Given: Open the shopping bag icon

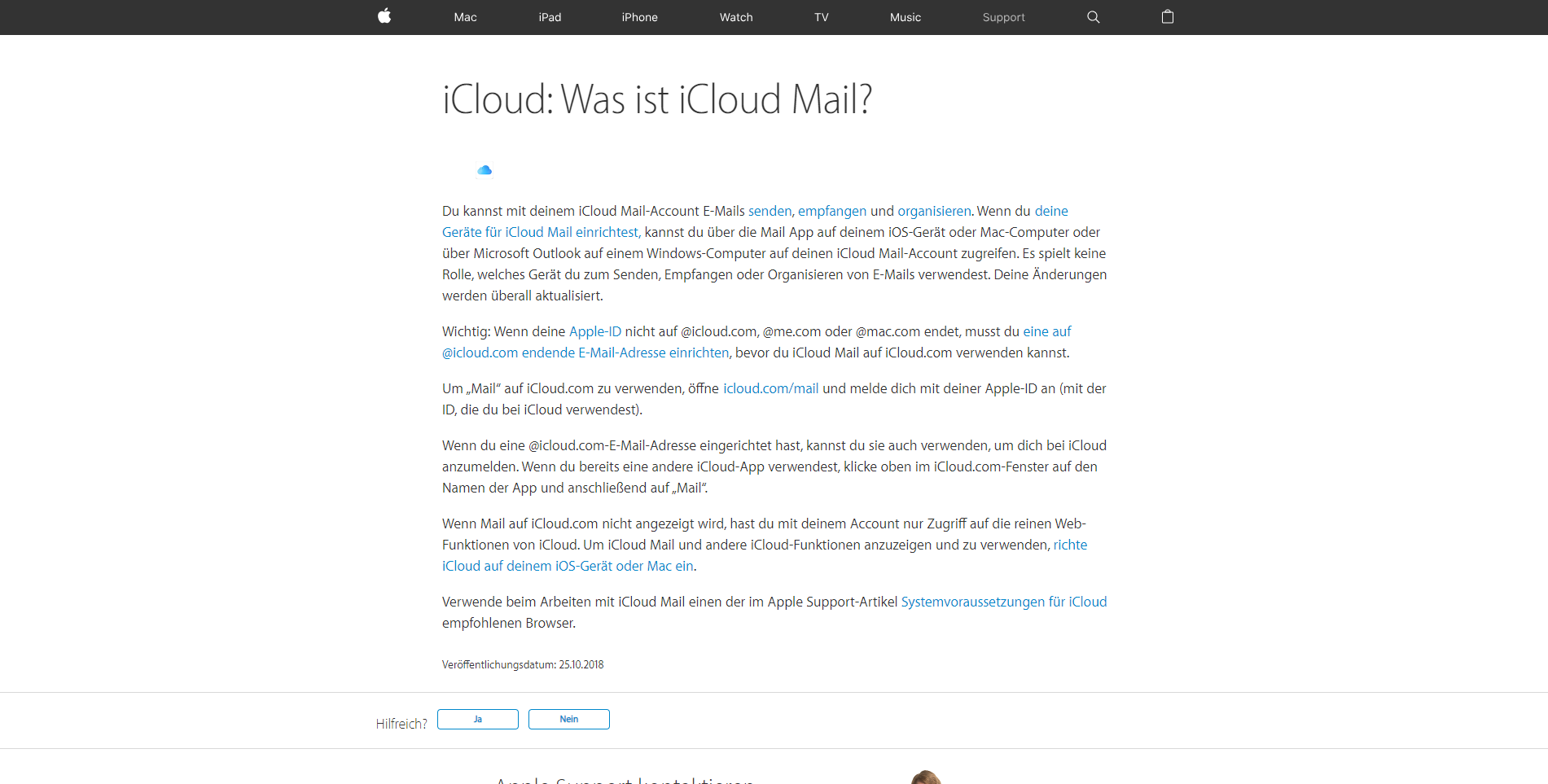Looking at the screenshot, I should (x=1167, y=16).
